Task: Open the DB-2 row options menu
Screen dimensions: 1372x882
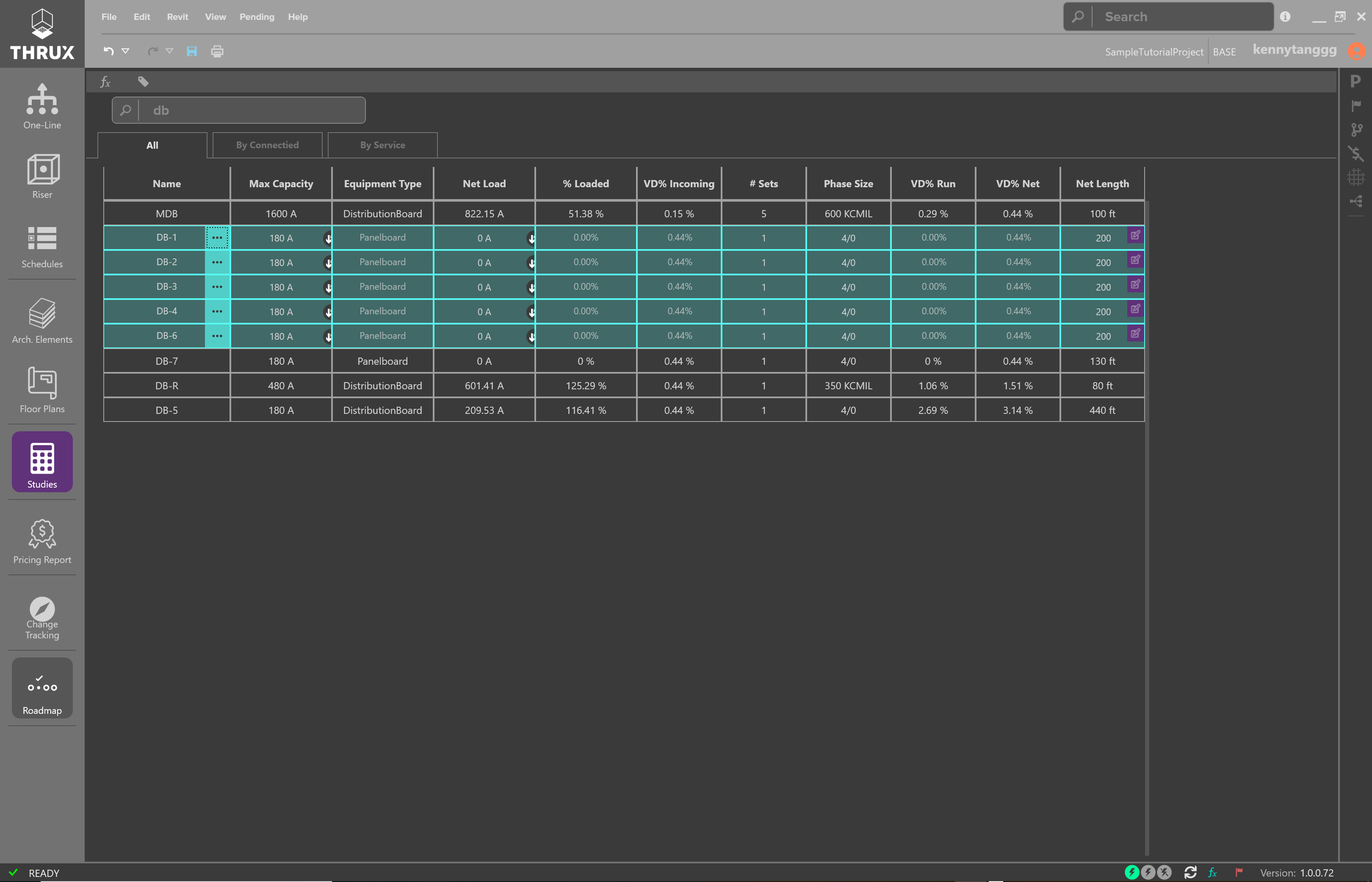Action: point(217,262)
